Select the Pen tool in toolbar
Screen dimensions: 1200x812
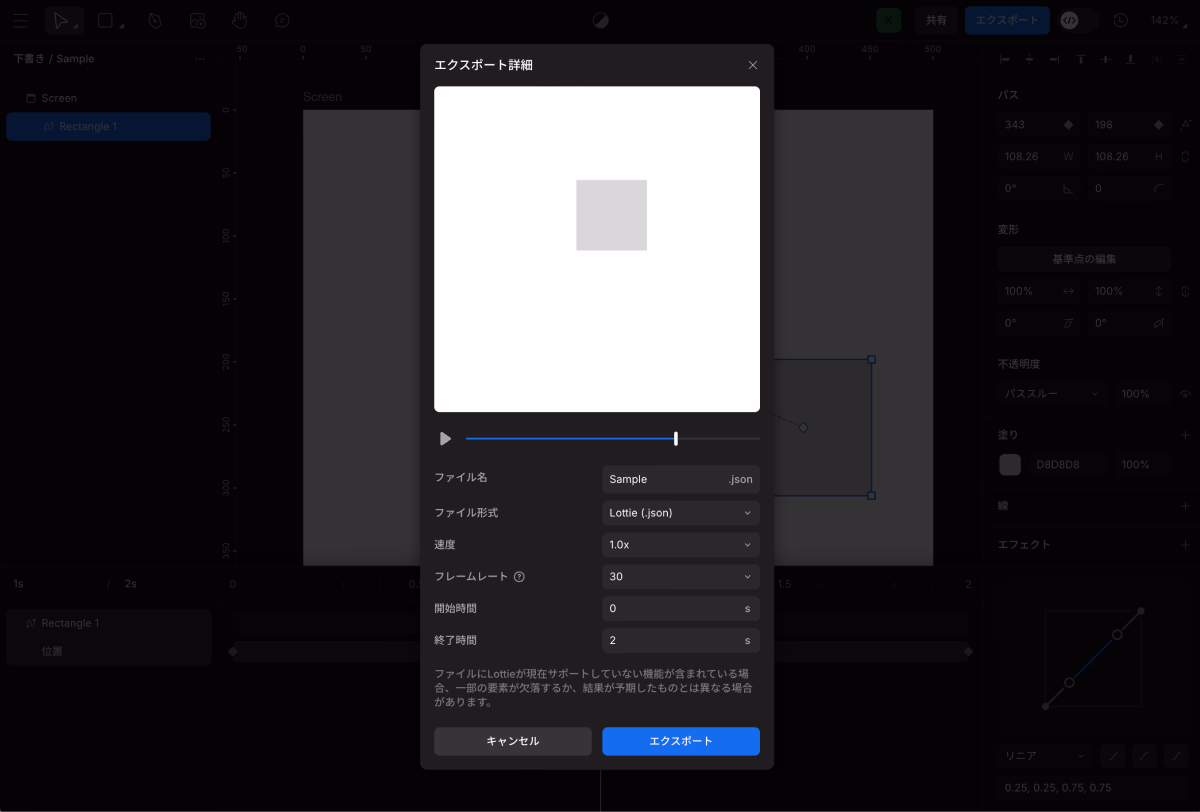155,20
